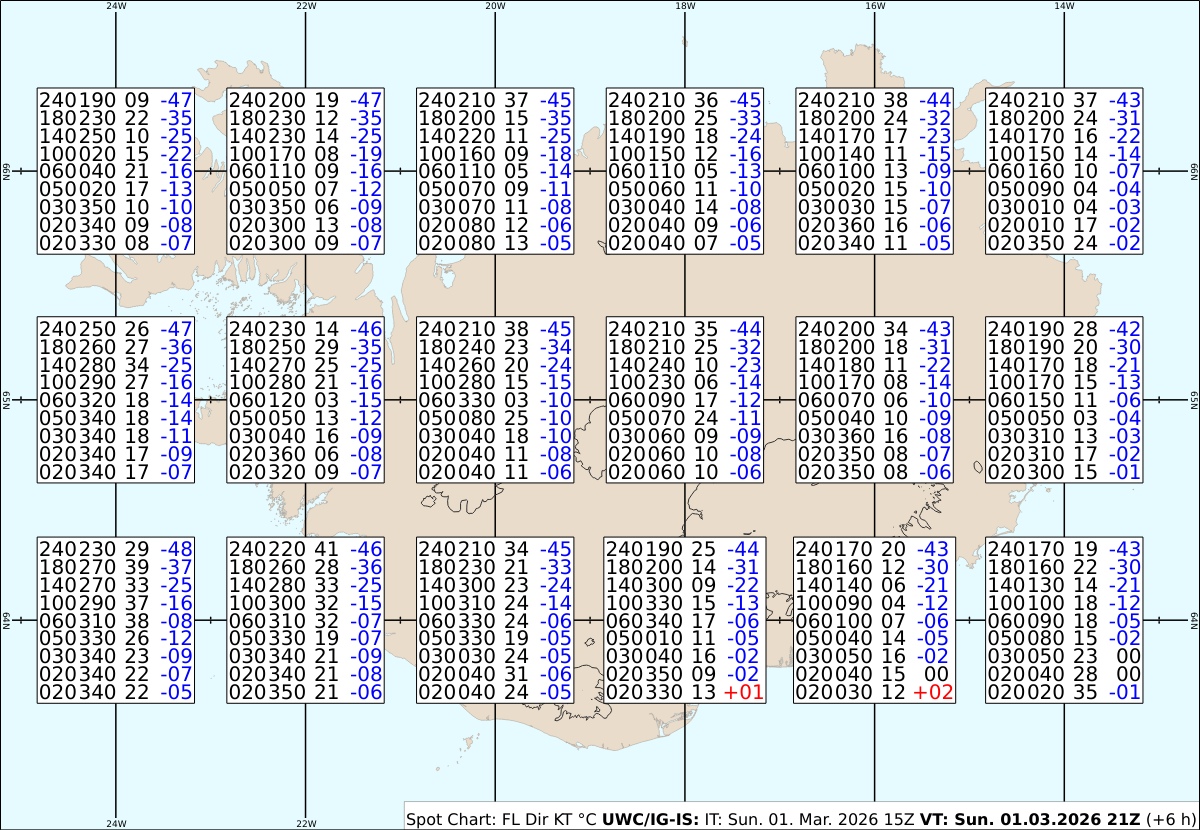Click the row '240230 29 -48'

click(x=116, y=549)
